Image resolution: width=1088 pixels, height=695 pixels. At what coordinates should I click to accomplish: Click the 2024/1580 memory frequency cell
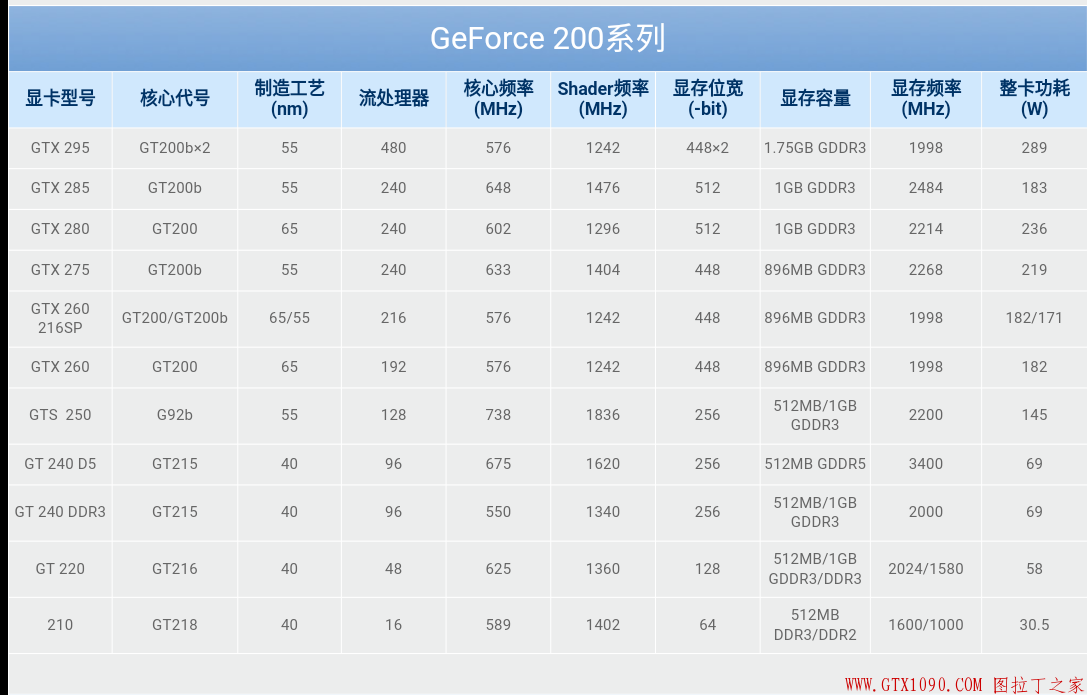click(x=926, y=569)
